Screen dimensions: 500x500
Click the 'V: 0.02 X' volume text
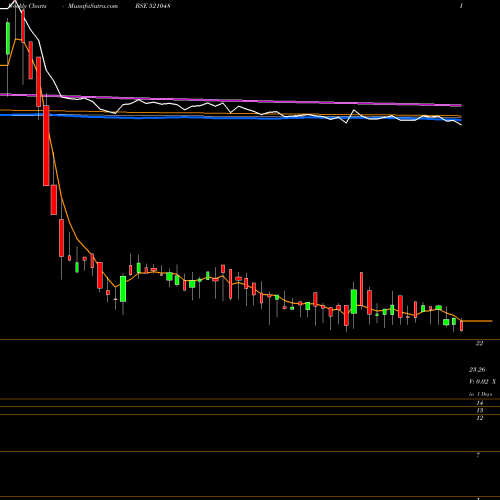(x=482, y=382)
